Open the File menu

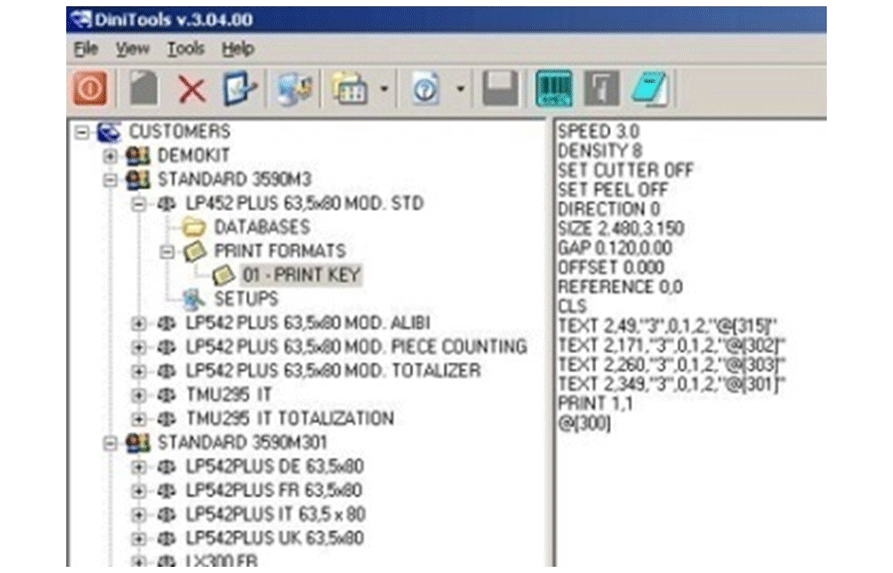[86, 48]
